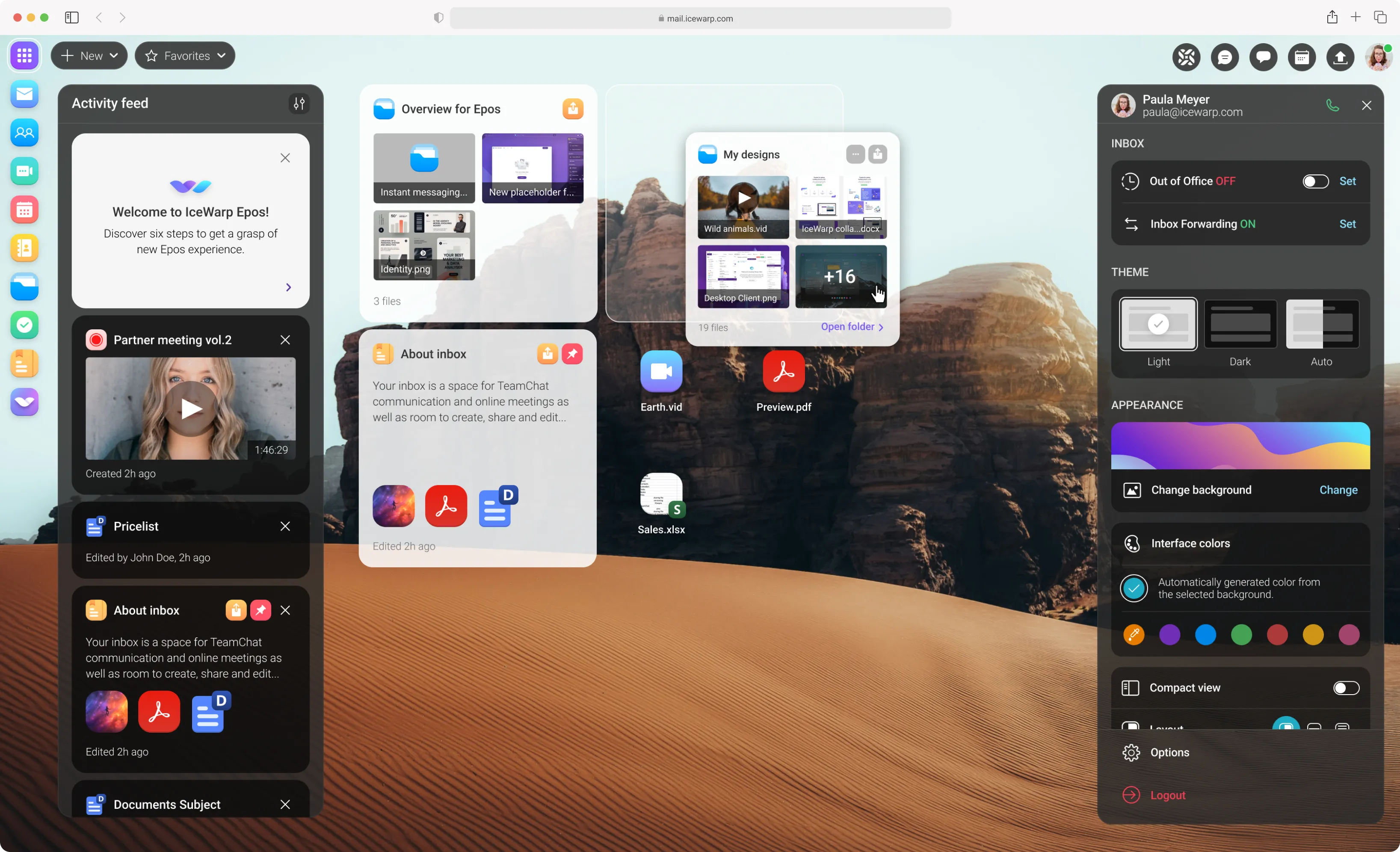The height and width of the screenshot is (852, 1400).
Task: Expand the New dropdown button
Action: tap(89, 56)
